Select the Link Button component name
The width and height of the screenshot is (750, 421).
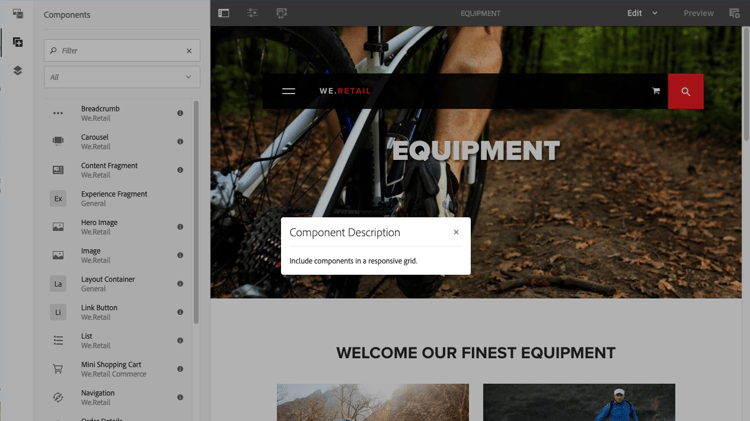(99, 308)
